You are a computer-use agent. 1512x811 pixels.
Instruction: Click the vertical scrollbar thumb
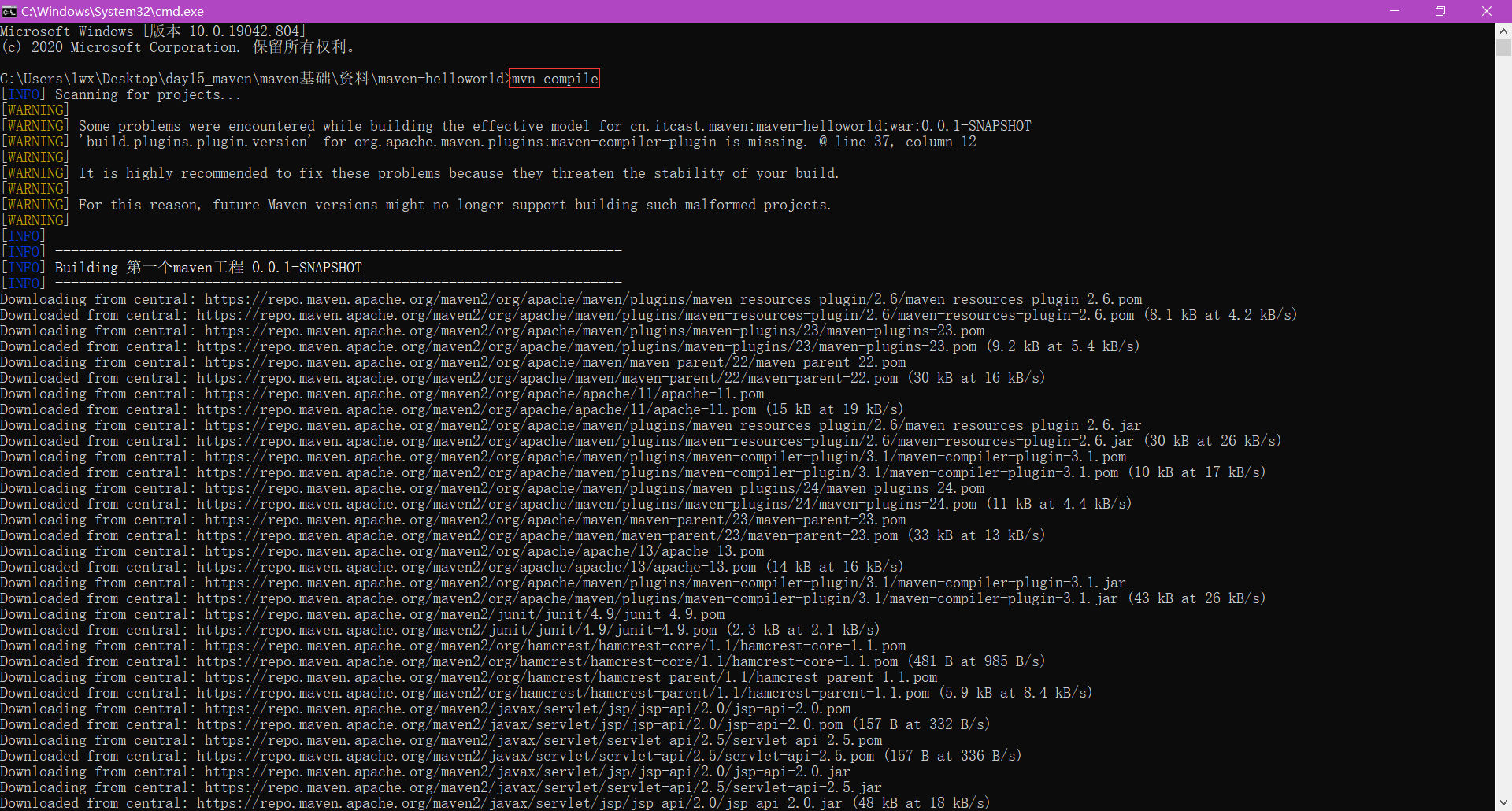(x=1503, y=47)
